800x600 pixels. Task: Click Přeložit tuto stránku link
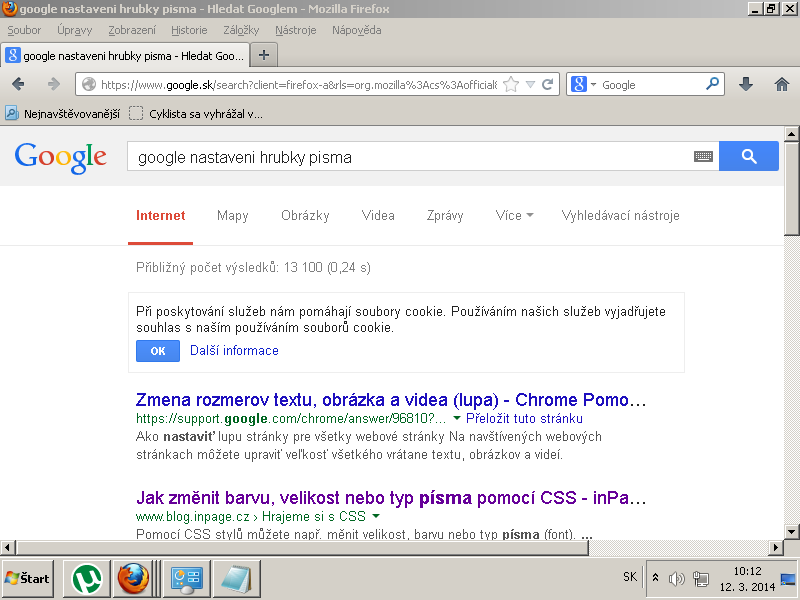point(524,418)
